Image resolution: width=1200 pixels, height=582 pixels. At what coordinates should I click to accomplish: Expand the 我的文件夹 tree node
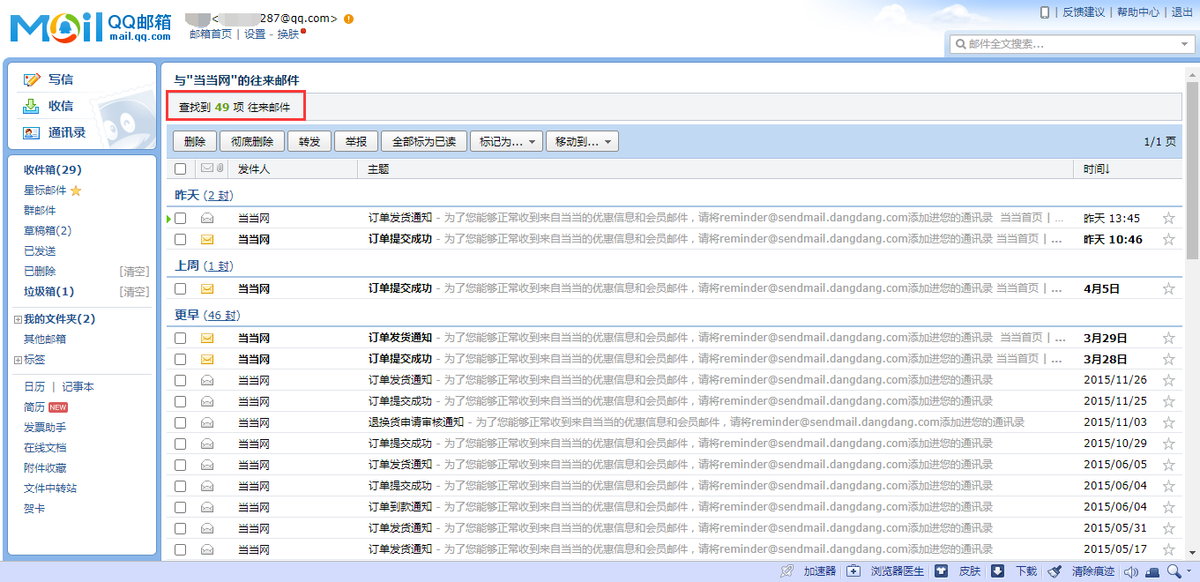click(17, 320)
